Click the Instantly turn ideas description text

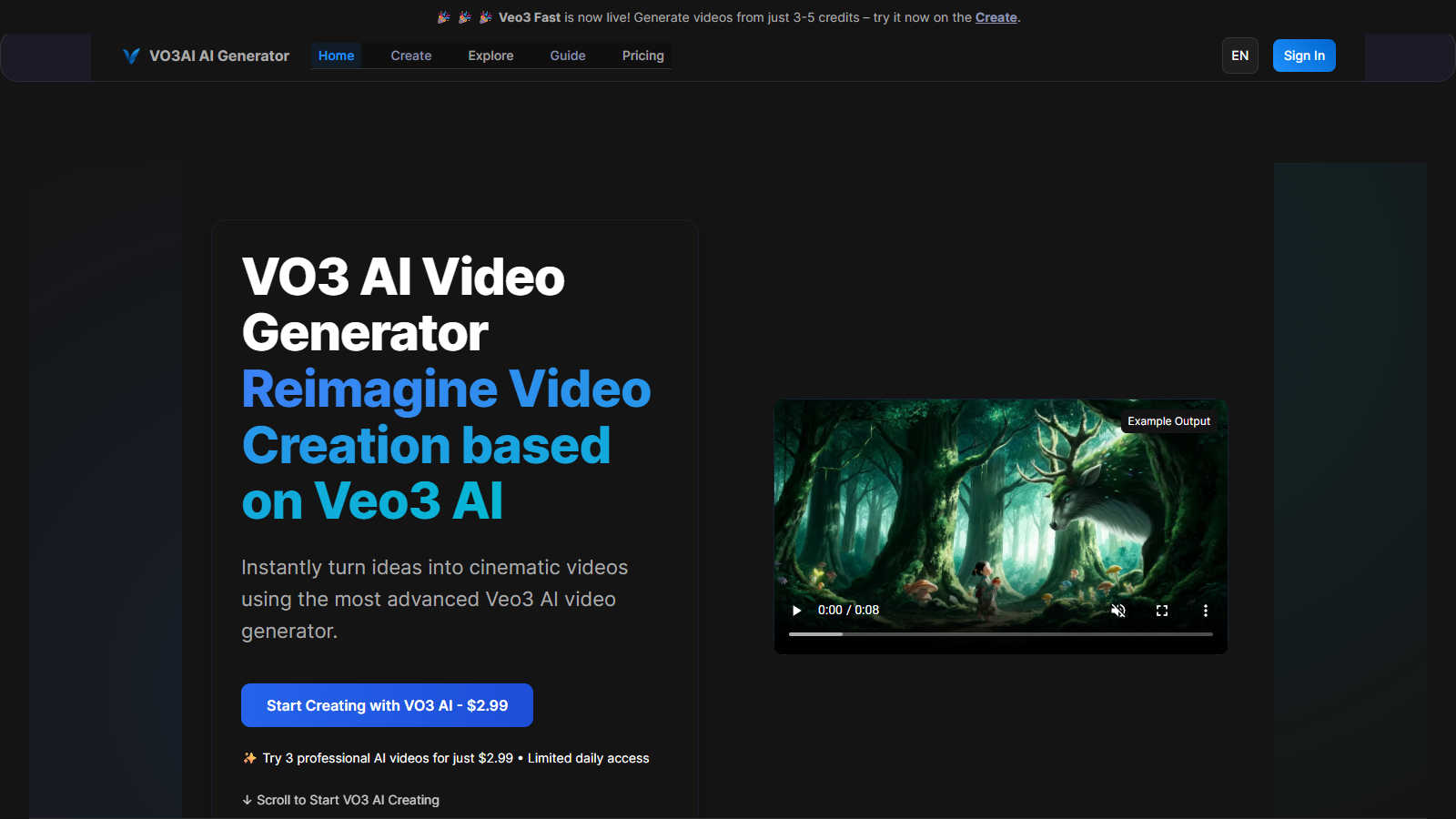tap(435, 599)
